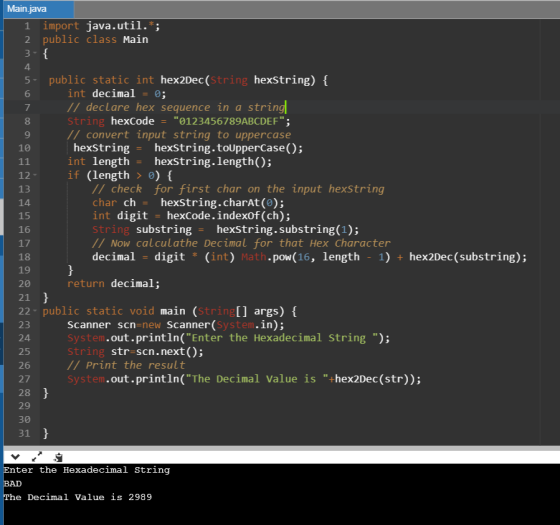
Task: Click the 'return decimal;' statement
Action: click(x=114, y=284)
